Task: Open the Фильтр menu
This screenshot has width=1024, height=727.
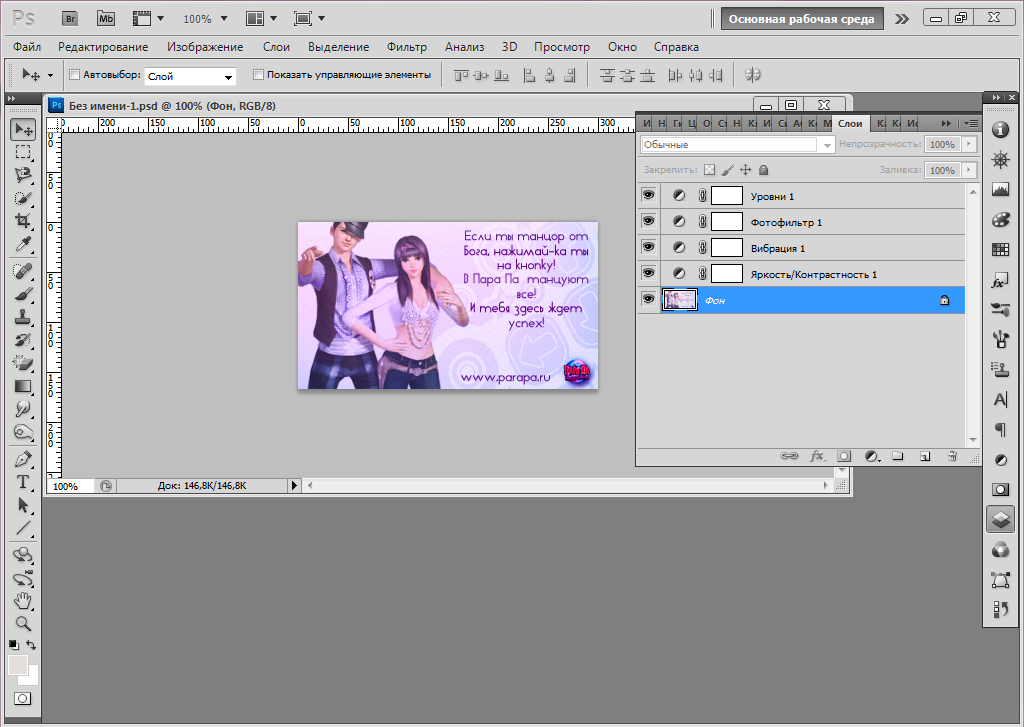Action: click(406, 47)
